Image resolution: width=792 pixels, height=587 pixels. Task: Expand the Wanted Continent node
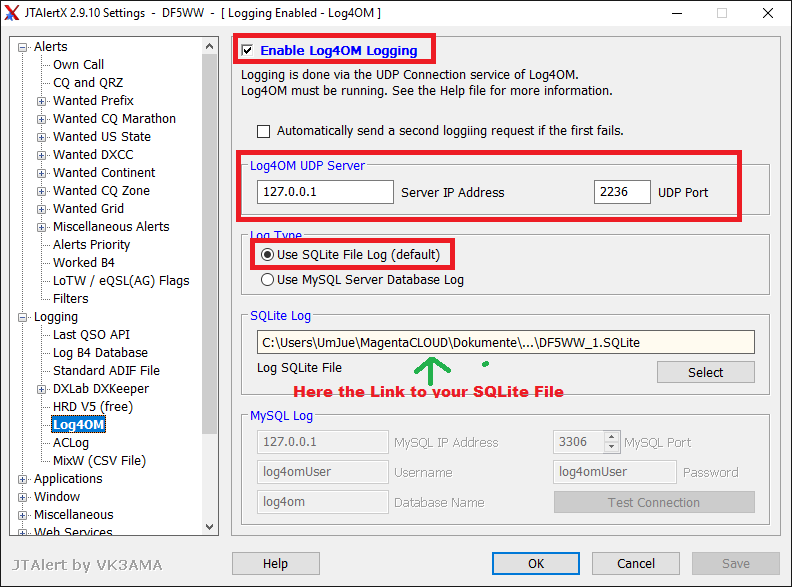41,173
